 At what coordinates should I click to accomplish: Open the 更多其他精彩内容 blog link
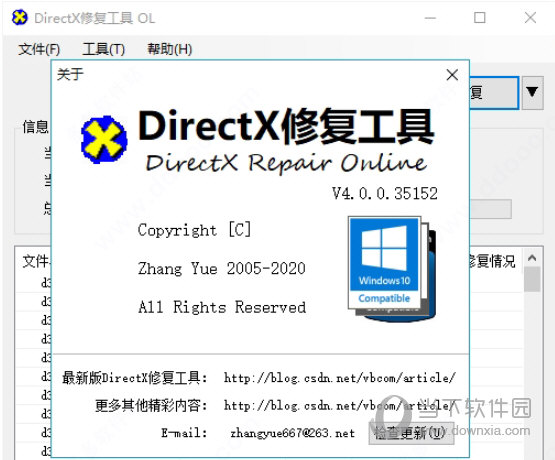pyautogui.click(x=339, y=405)
